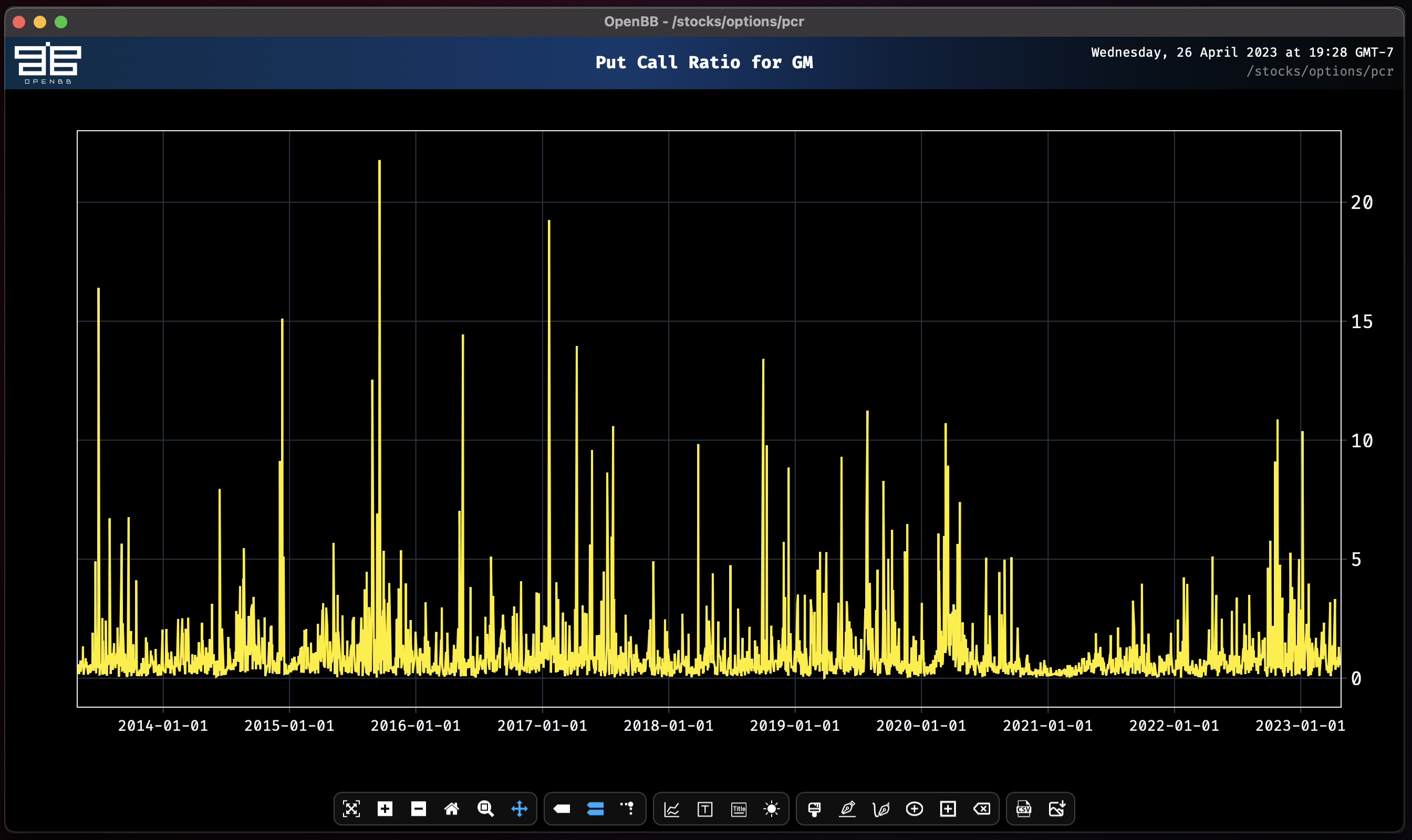Click the 2020-01-01 x-axis label
This screenshot has height=840, width=1412.
921,726
